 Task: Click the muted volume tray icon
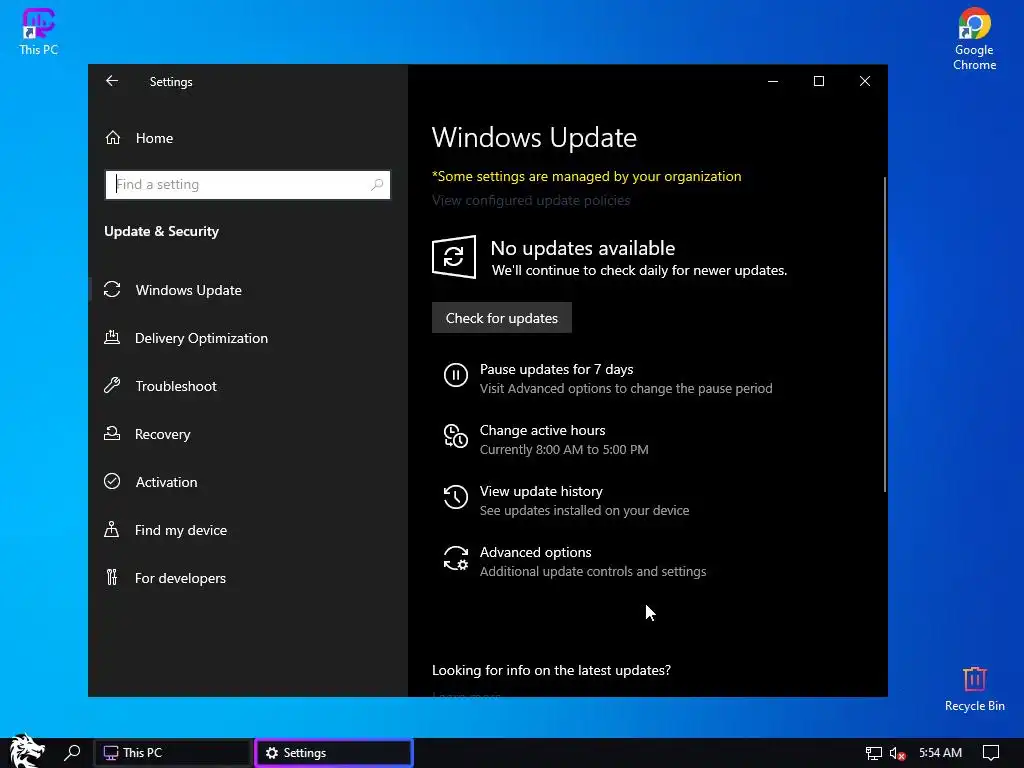897,753
